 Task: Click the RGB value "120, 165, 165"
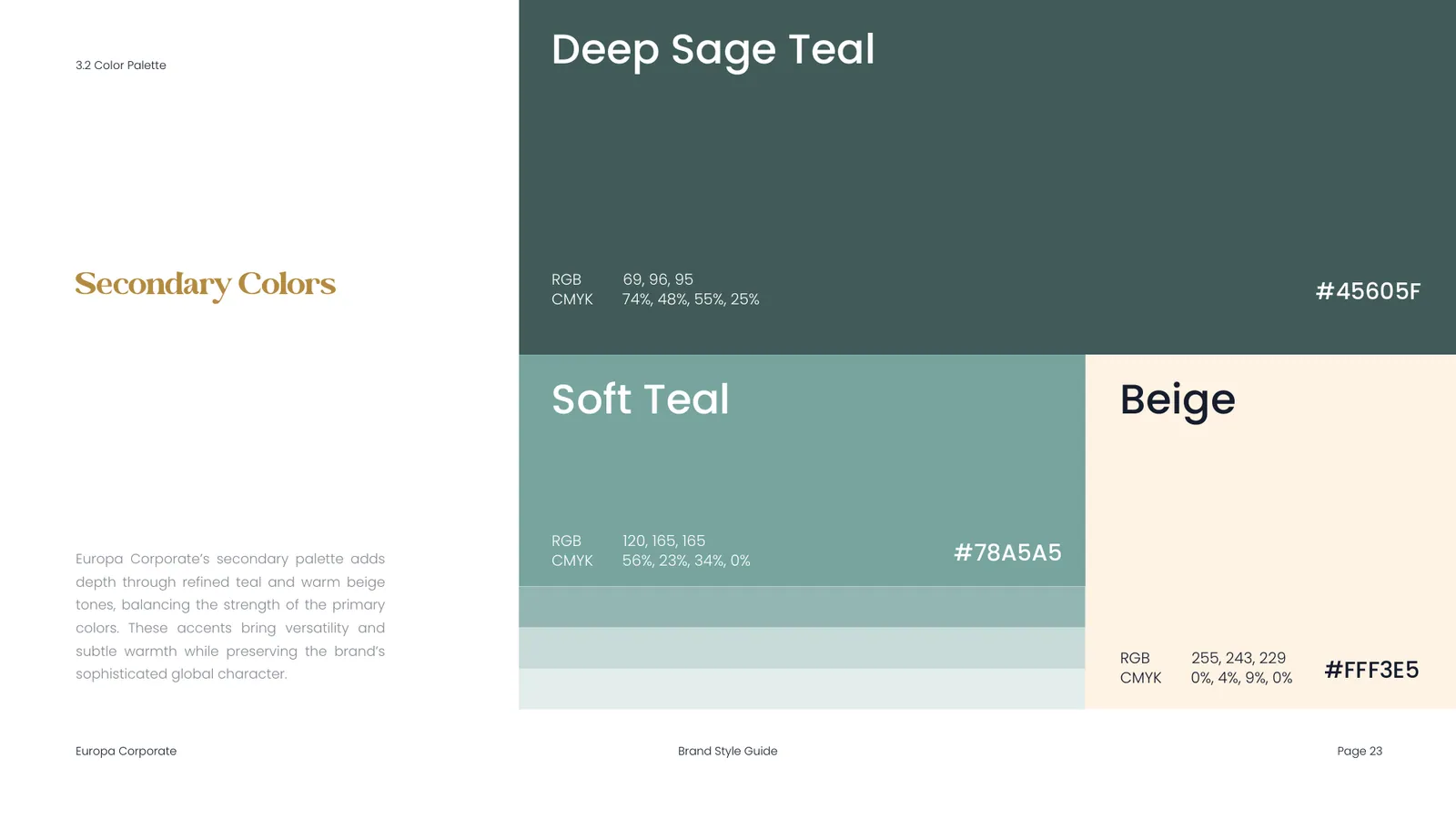[664, 541]
